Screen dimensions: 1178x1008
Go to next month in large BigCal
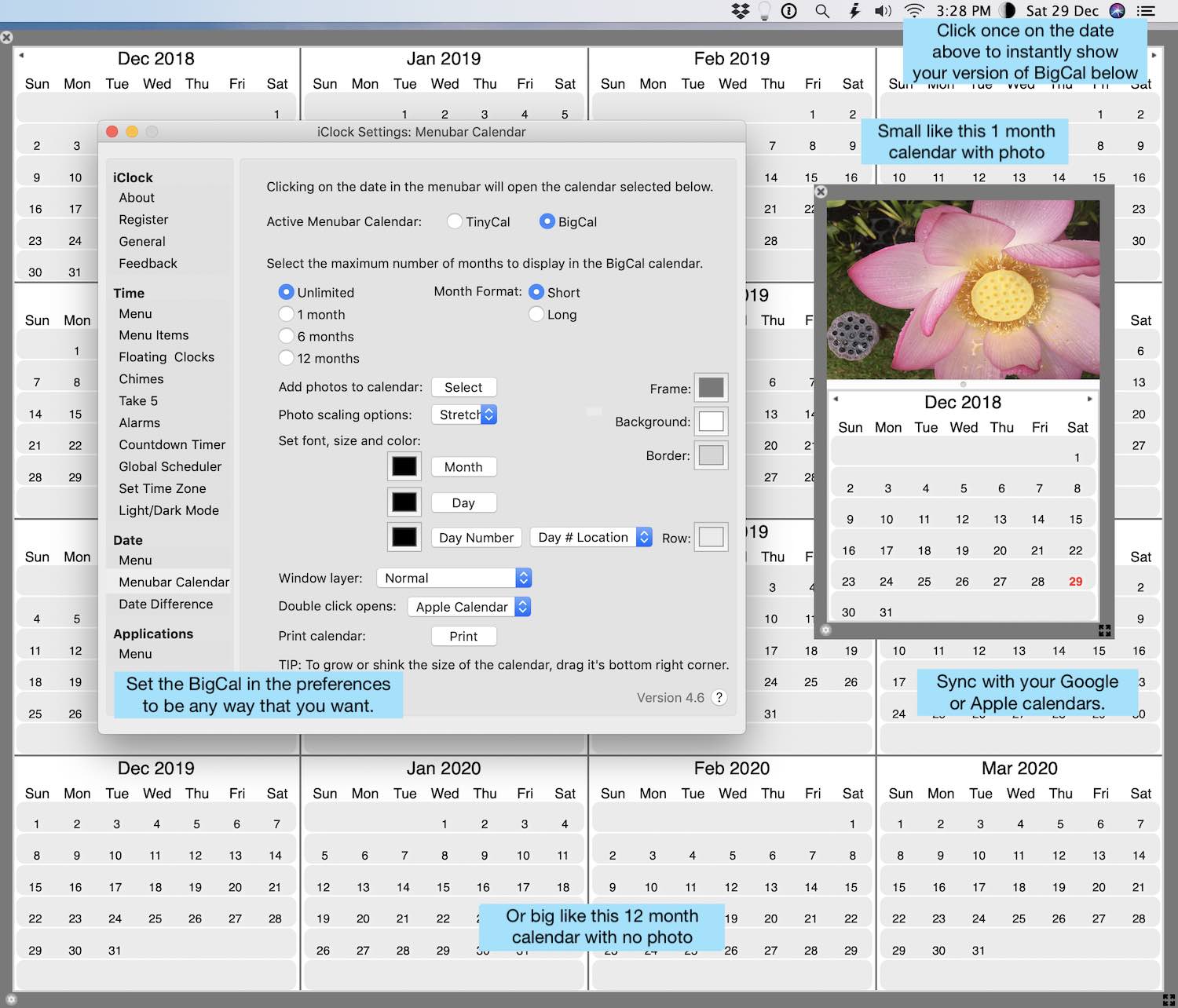click(1154, 55)
